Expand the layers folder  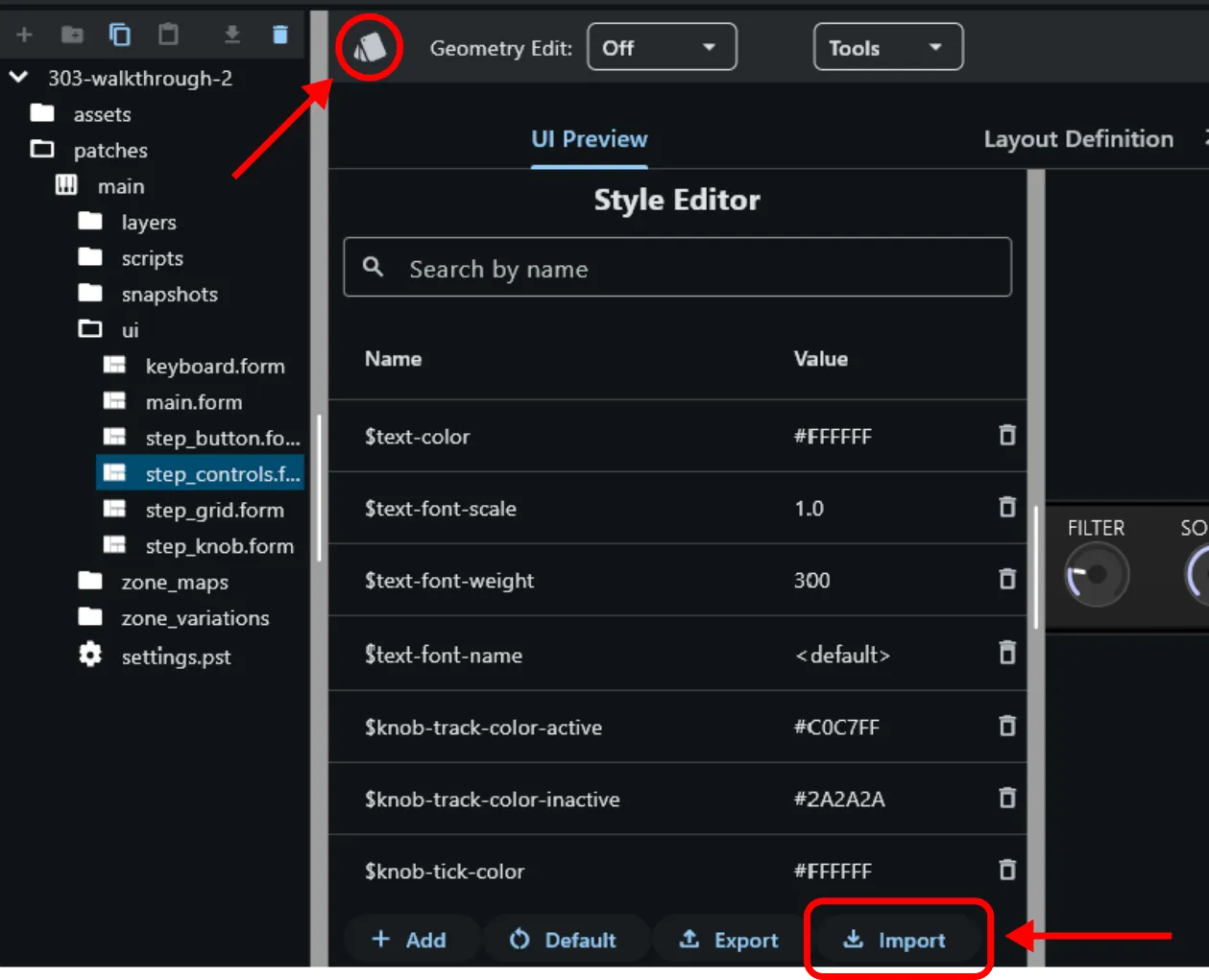90,221
